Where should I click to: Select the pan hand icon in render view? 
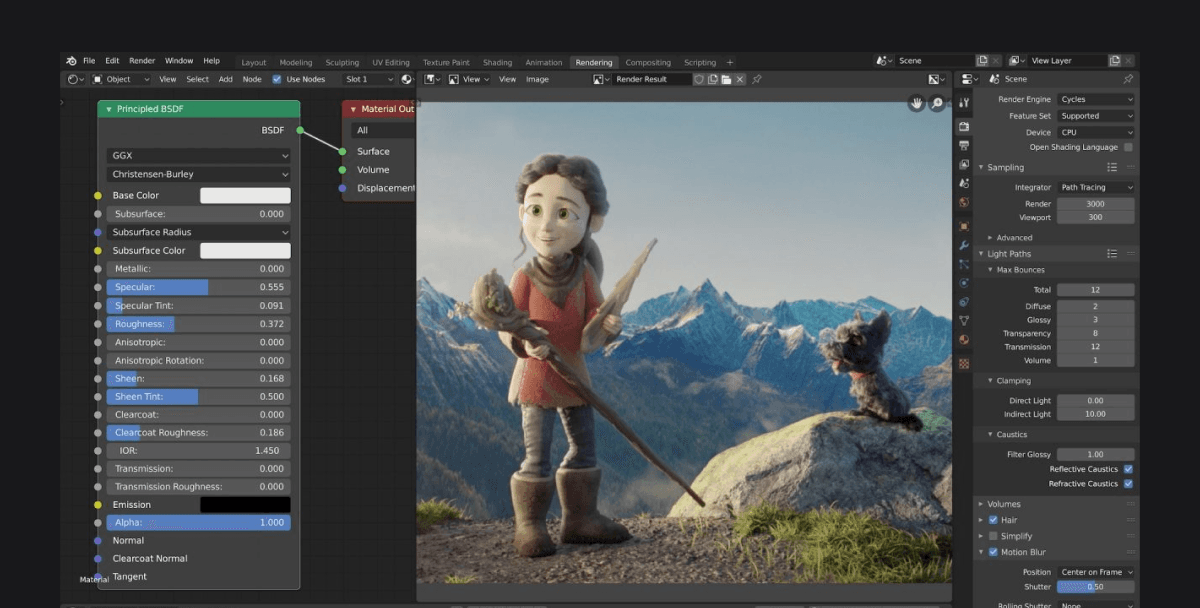click(917, 104)
